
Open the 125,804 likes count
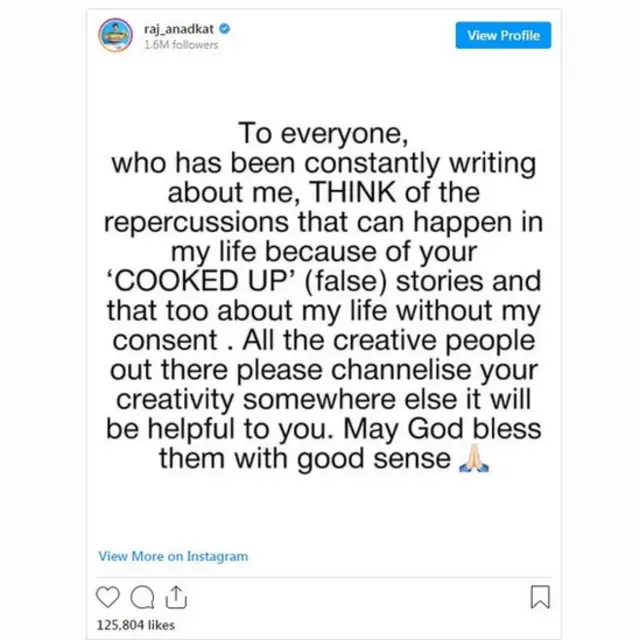[137, 625]
